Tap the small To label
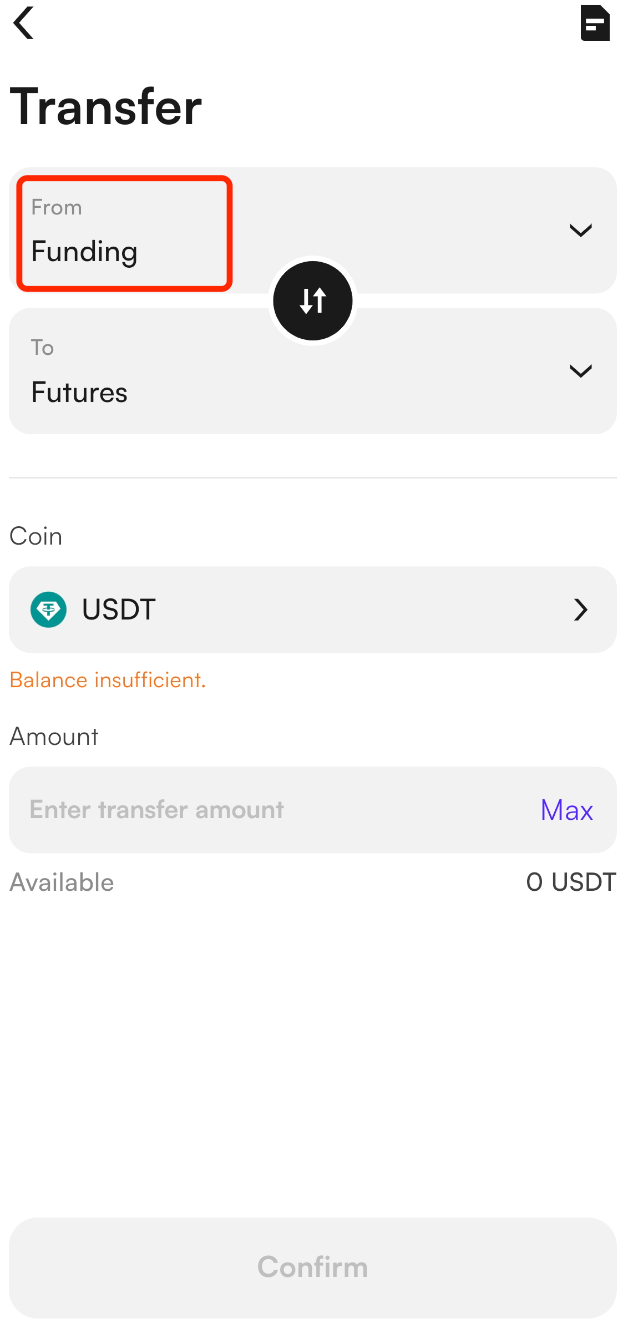 click(42, 347)
